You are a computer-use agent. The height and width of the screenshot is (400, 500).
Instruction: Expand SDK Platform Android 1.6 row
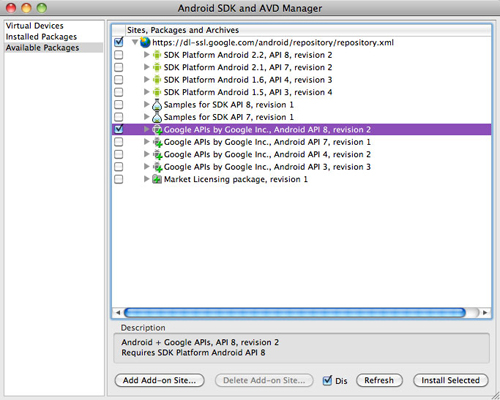click(146, 80)
